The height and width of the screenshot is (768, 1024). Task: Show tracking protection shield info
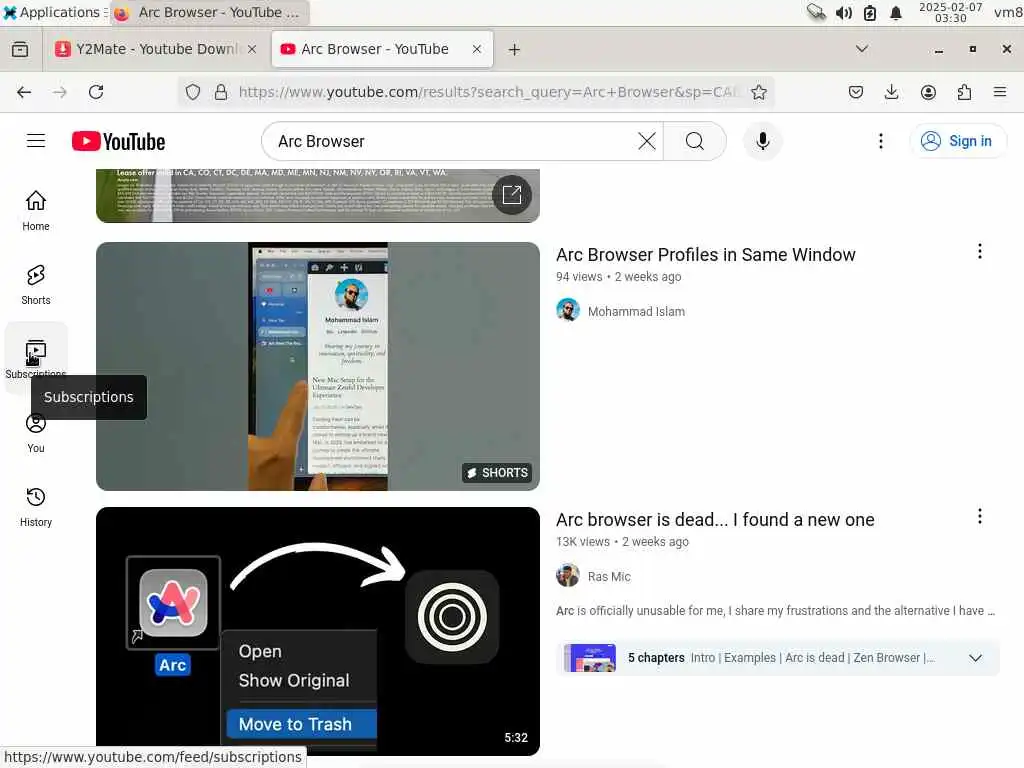[x=193, y=92]
